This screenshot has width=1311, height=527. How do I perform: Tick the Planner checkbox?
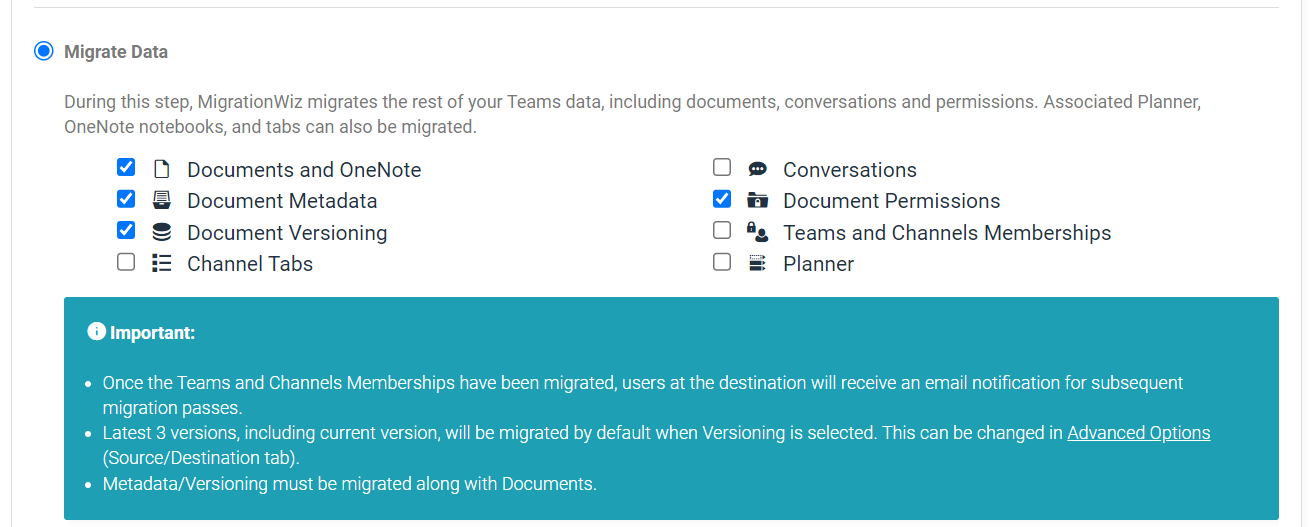(x=722, y=262)
